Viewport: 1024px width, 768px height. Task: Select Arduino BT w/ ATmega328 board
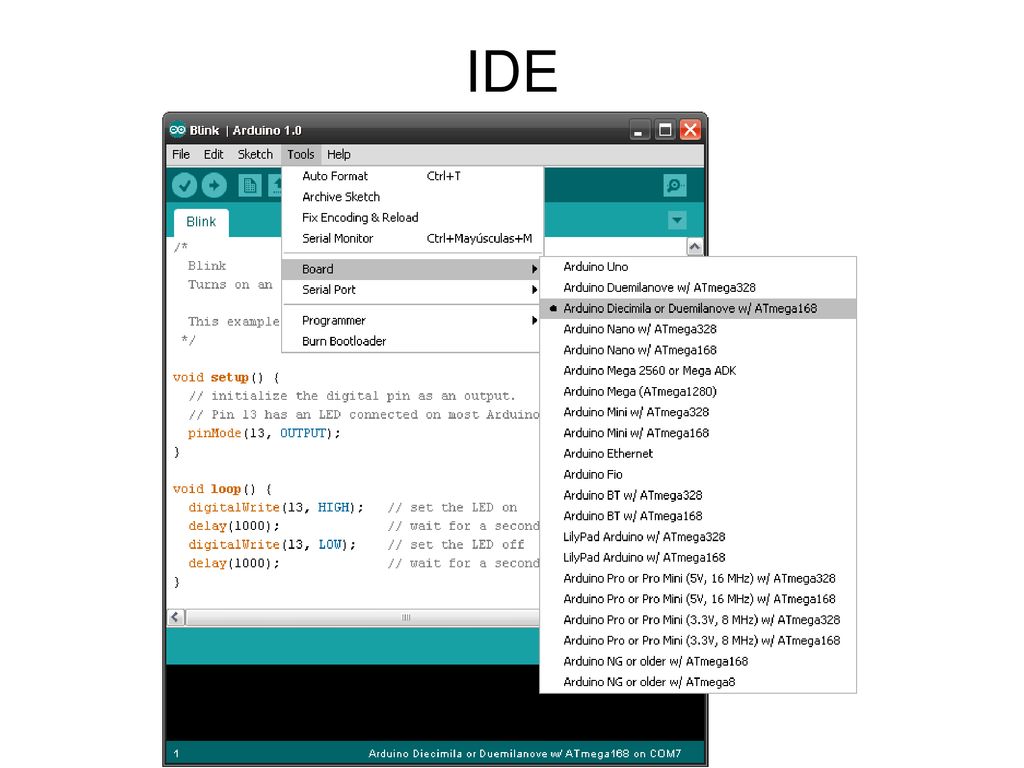point(698,496)
